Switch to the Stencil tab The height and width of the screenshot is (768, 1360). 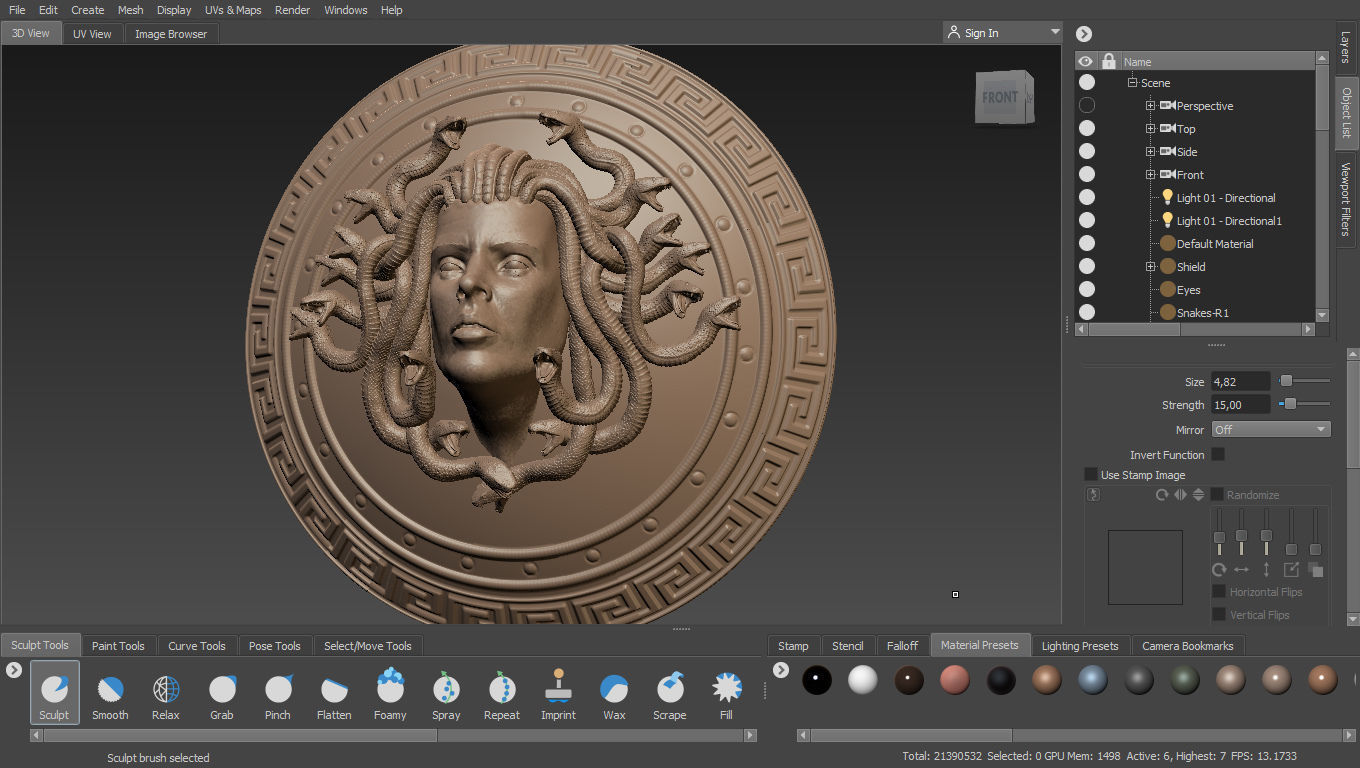coord(847,646)
